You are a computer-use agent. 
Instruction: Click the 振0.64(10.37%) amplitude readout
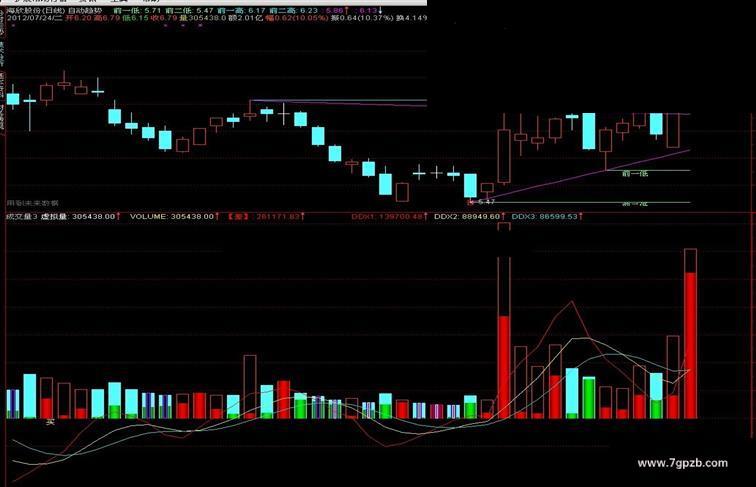[x=362, y=18]
